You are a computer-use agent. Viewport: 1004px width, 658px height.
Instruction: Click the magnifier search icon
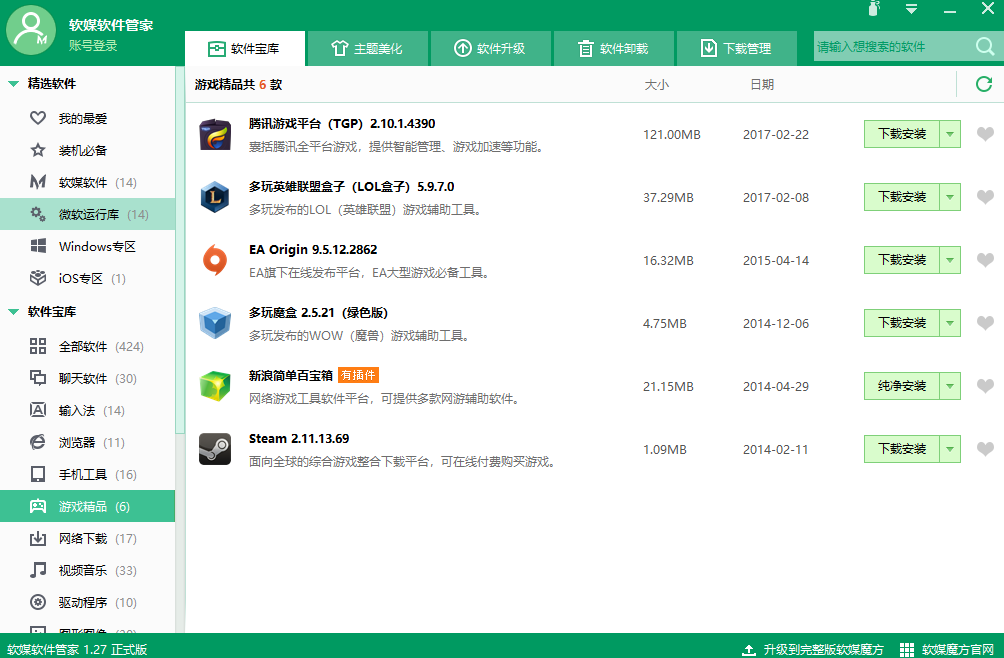pos(985,47)
